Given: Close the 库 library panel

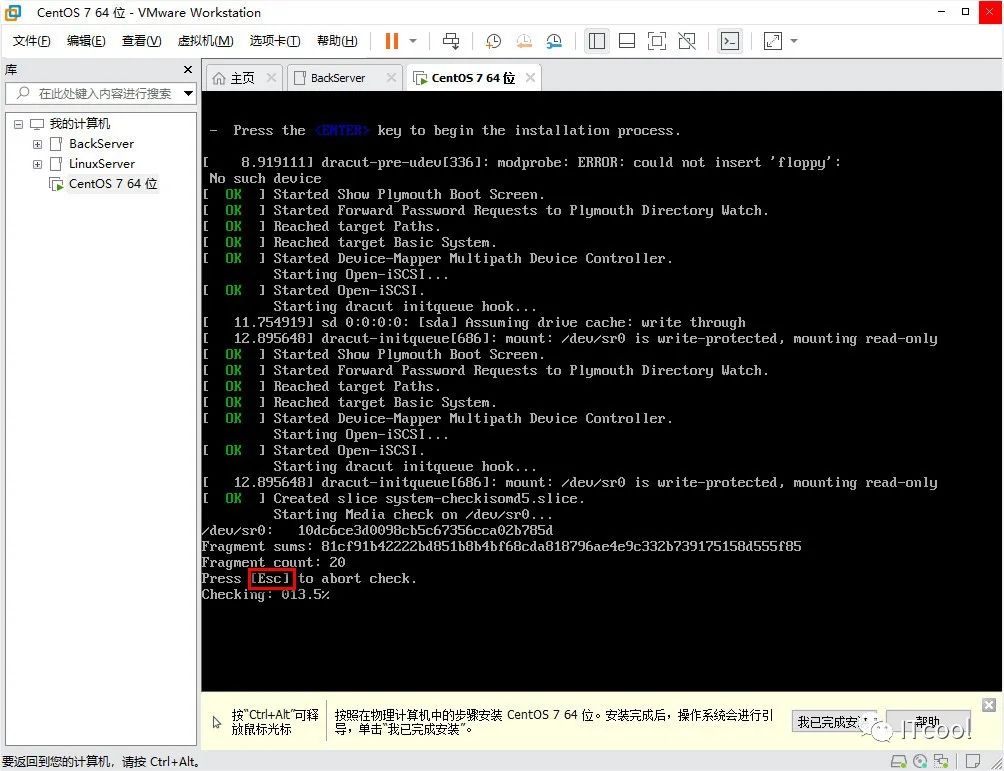Looking at the screenshot, I should 188,69.
